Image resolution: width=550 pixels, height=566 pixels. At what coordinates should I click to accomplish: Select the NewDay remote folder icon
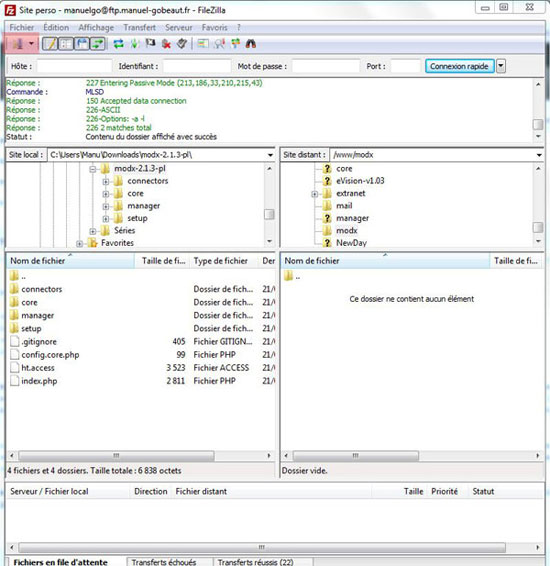coord(327,243)
